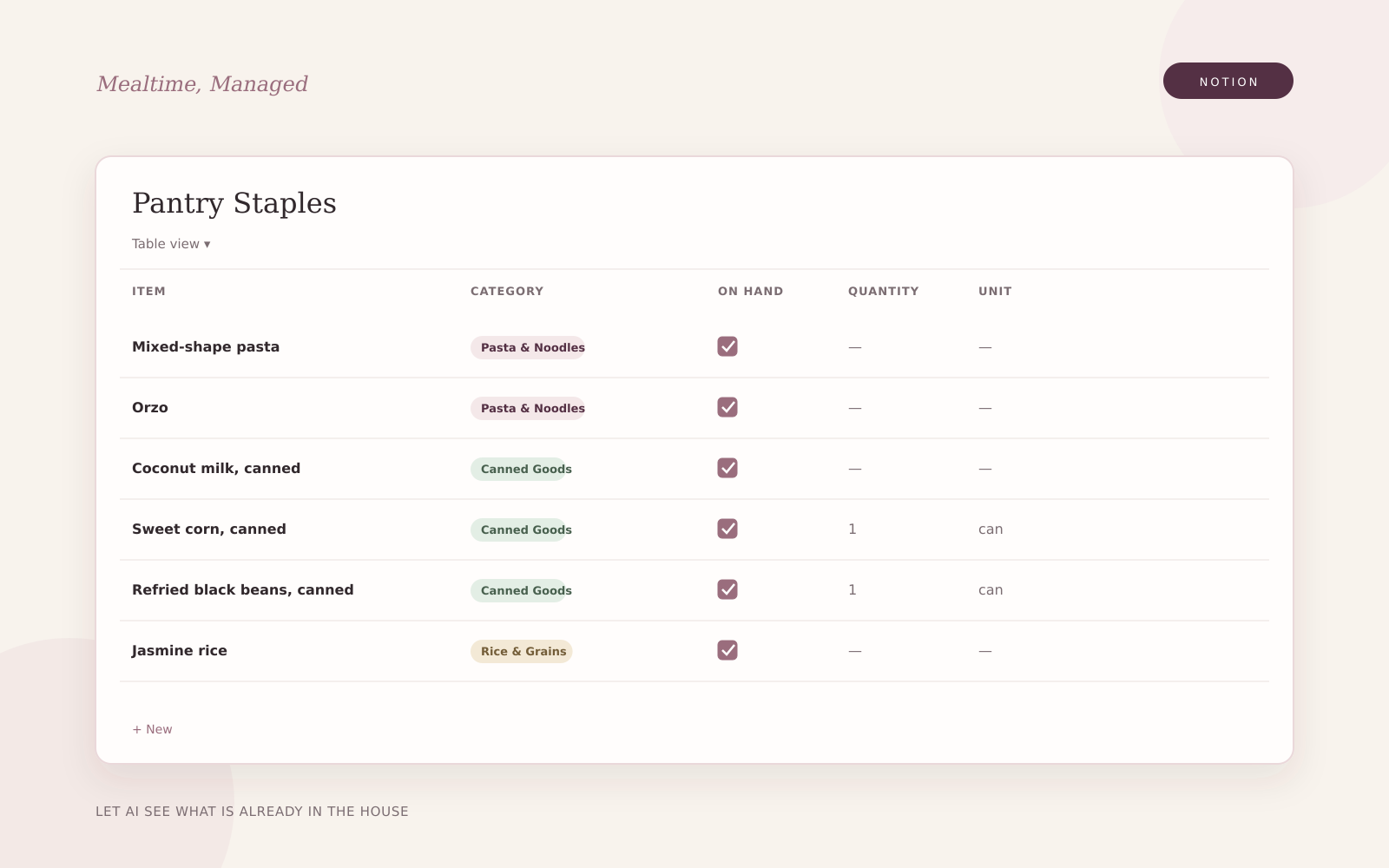Click the Canned Goods tag for Sweet corn
Screen dimensions: 1389x868
521,529
